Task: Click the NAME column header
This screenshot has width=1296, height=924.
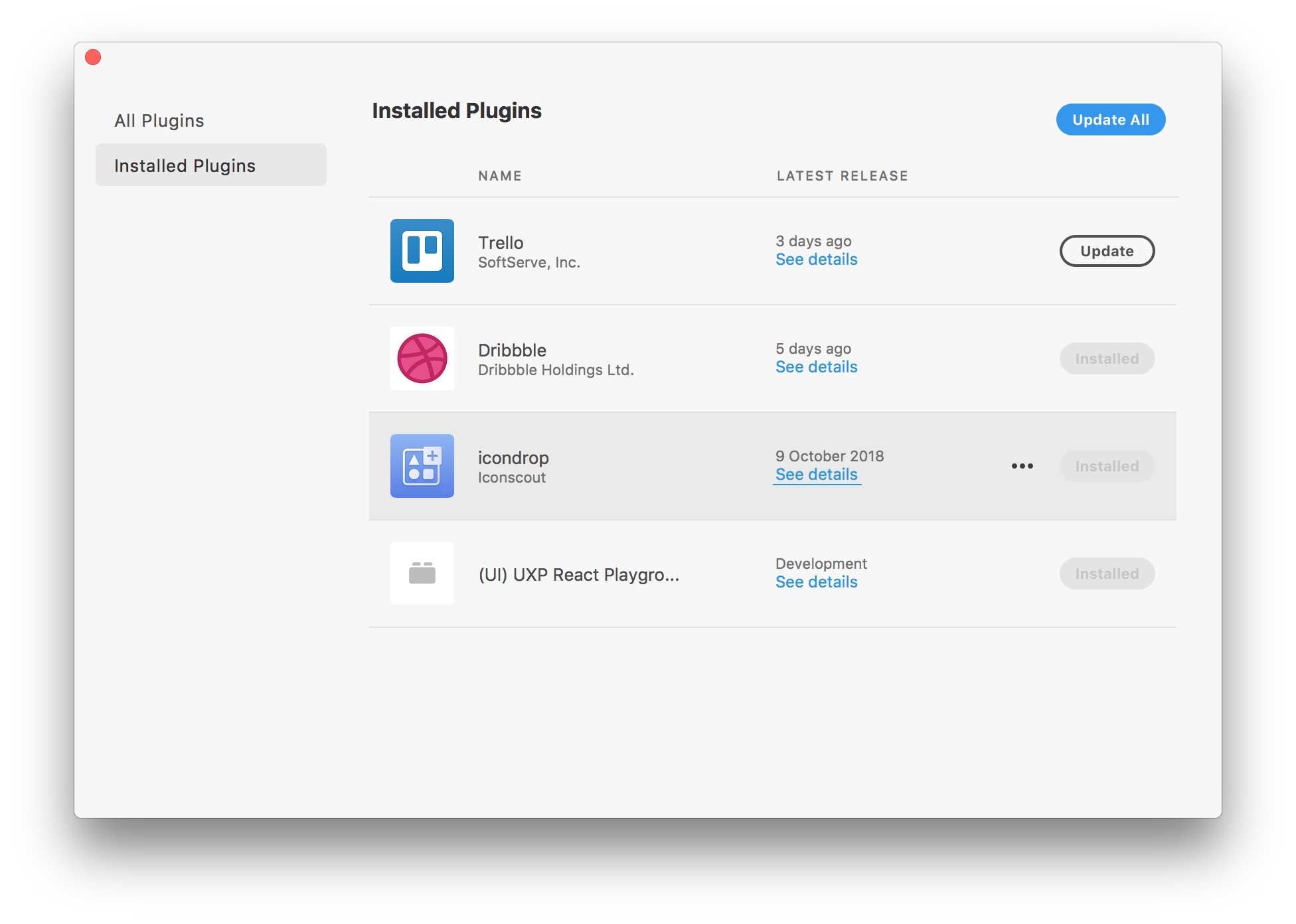Action: [x=500, y=176]
